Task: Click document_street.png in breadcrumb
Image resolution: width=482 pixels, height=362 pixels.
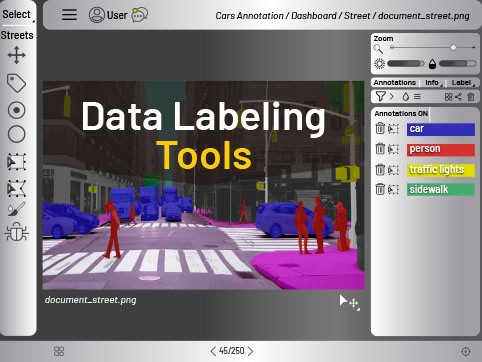Action: click(x=424, y=16)
